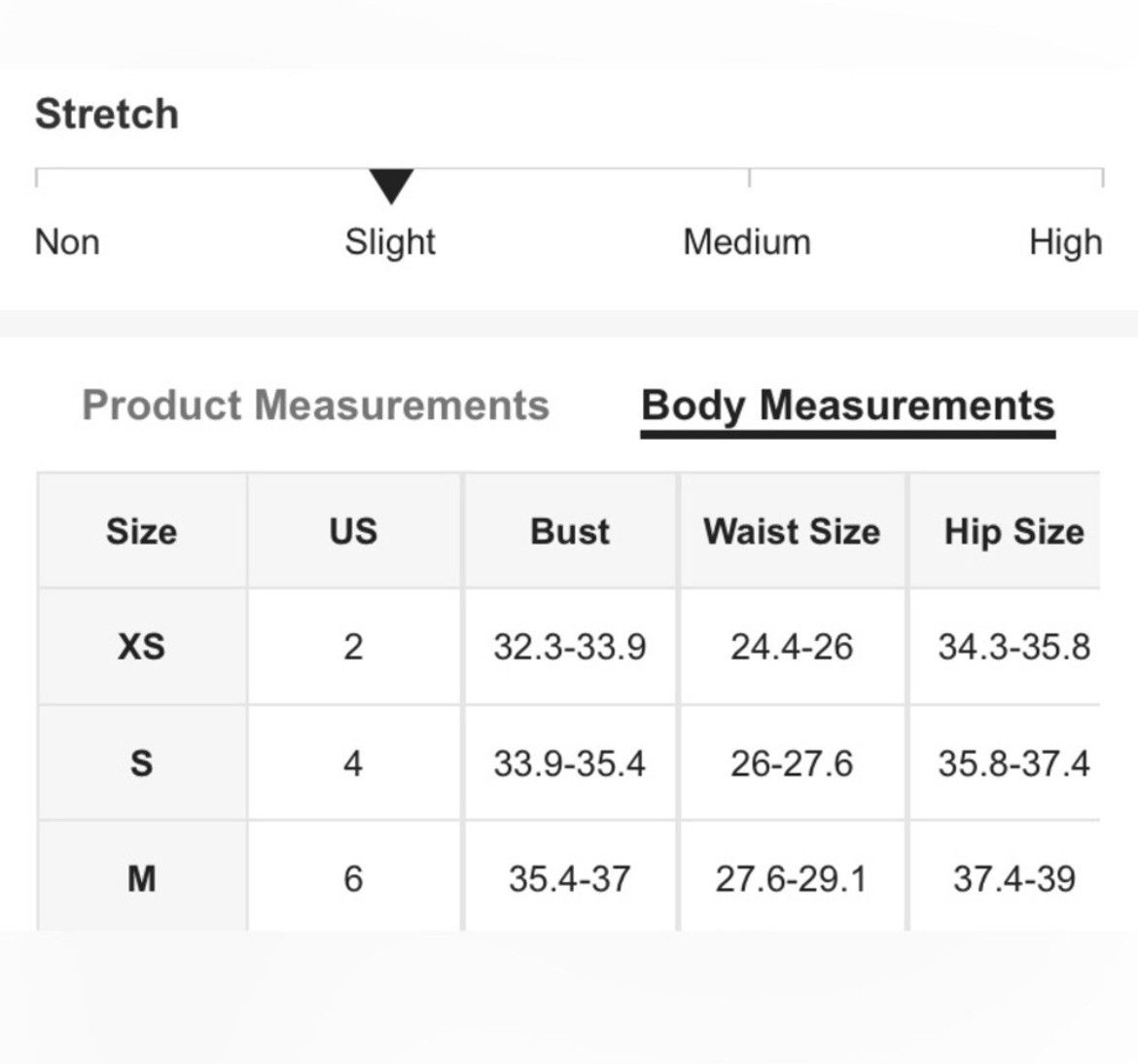Click the Size column header
This screenshot has width=1138, height=1064.
coord(142,531)
